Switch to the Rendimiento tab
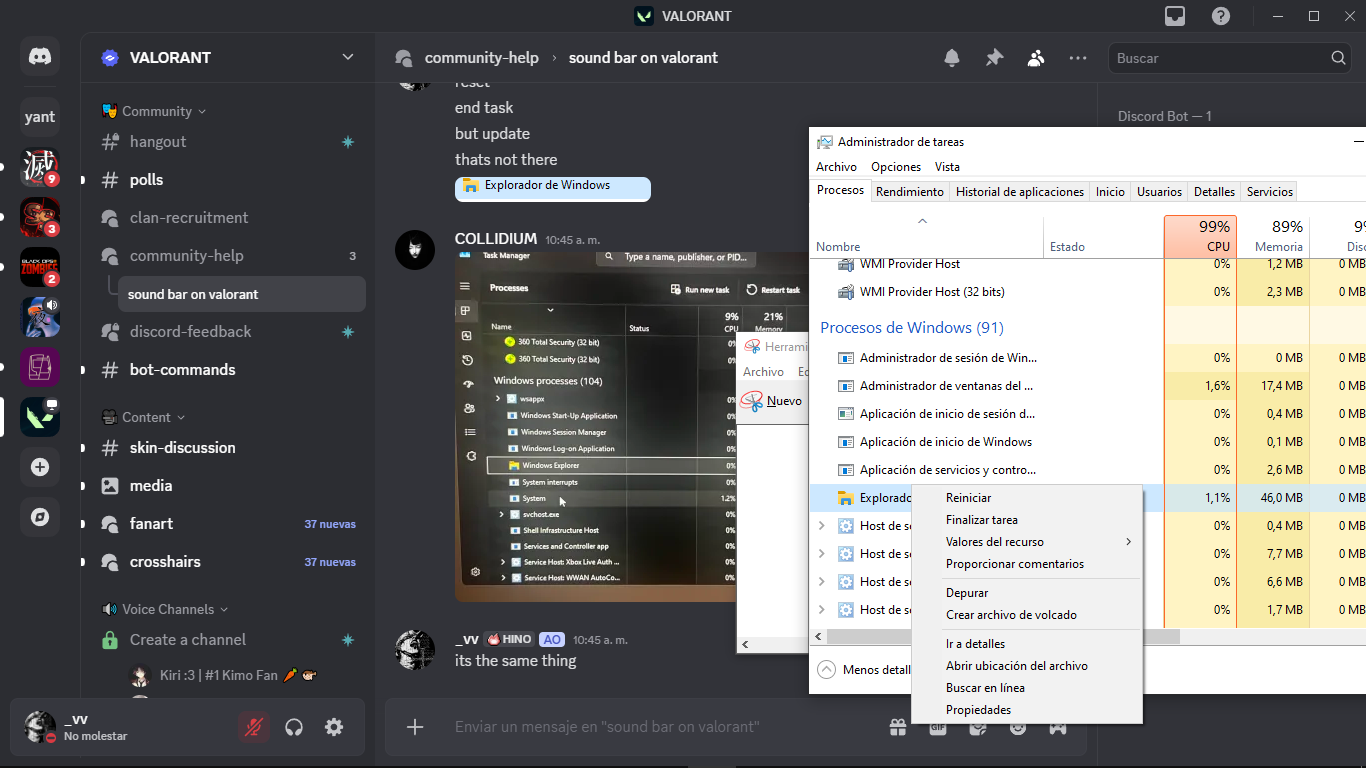The width and height of the screenshot is (1366, 768). coord(910,192)
